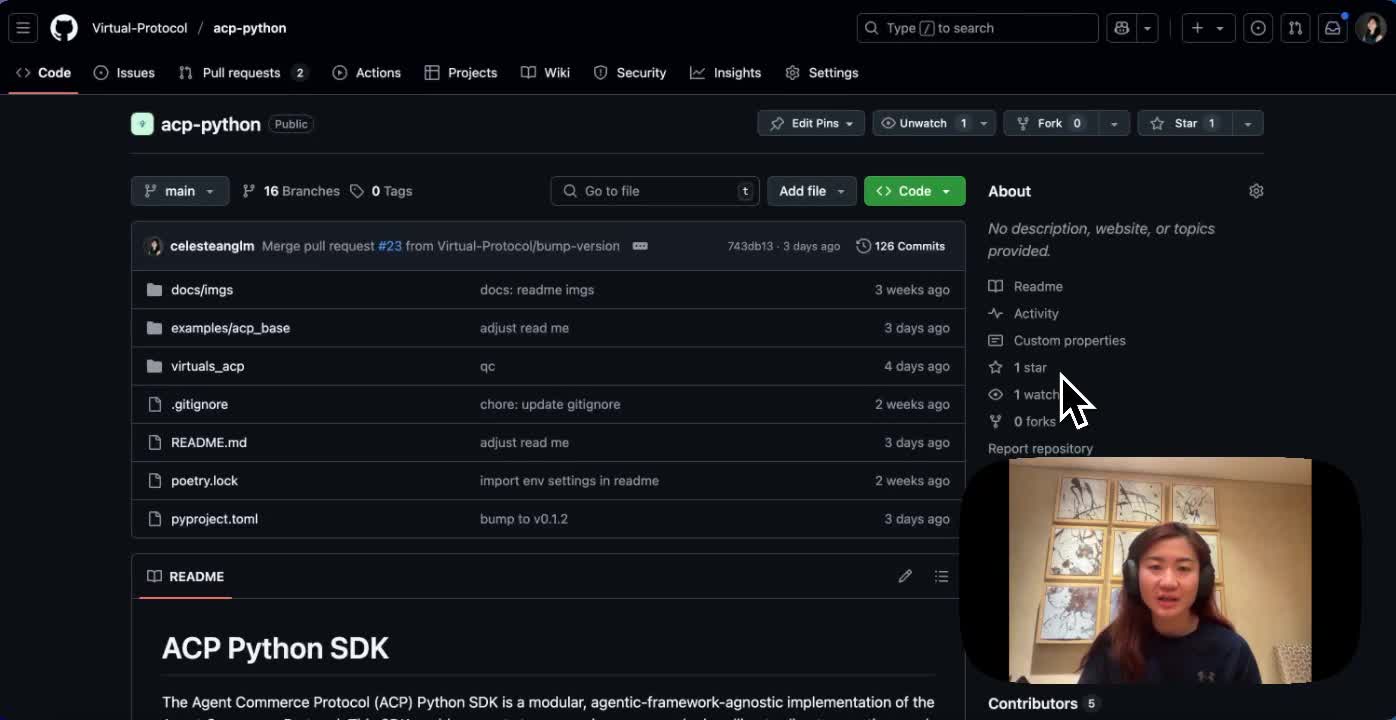This screenshot has width=1396, height=720.
Task: Open the docs/imgs folder
Action: point(202,290)
